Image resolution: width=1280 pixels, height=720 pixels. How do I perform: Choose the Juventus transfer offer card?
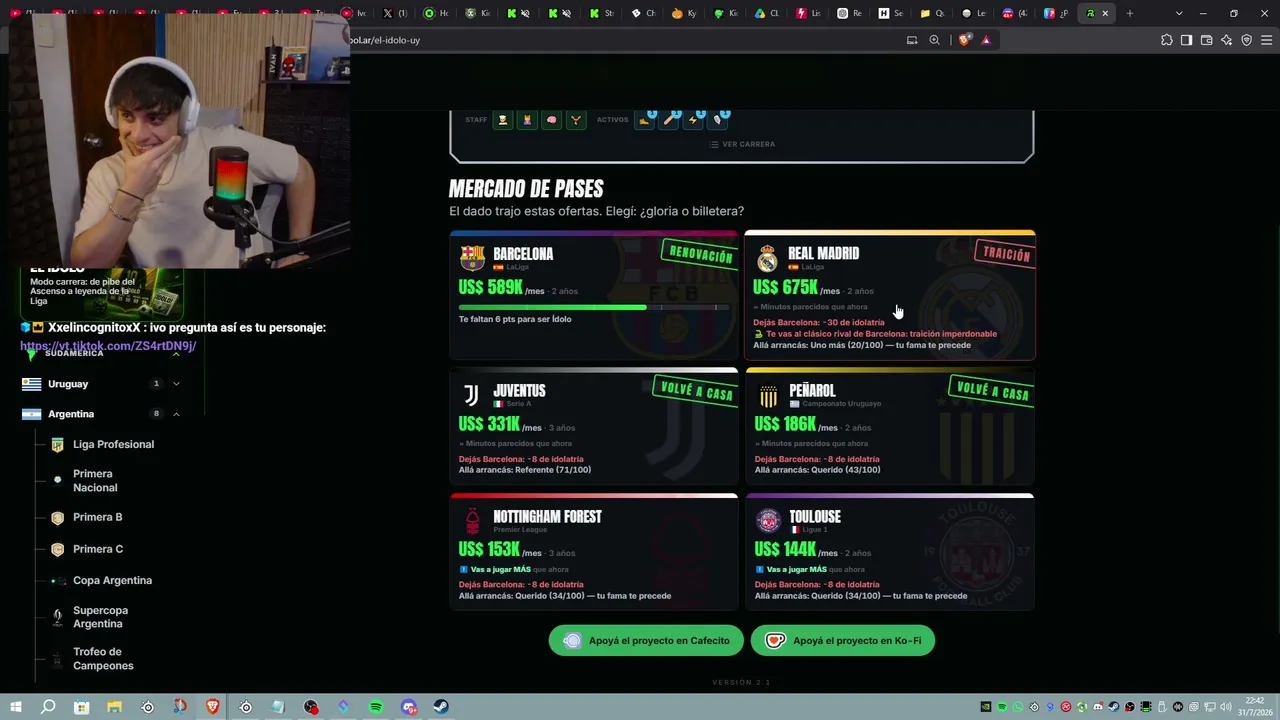[x=594, y=427]
